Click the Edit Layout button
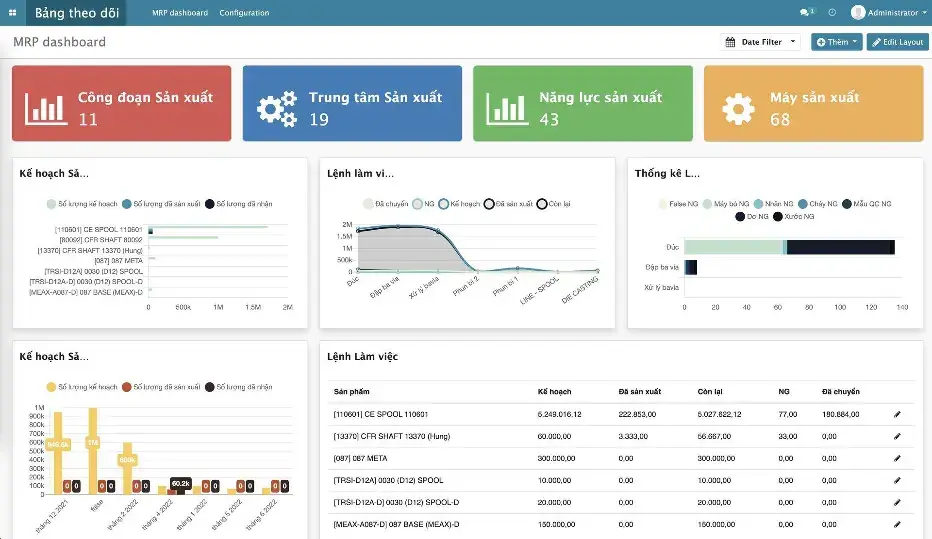 coord(897,42)
